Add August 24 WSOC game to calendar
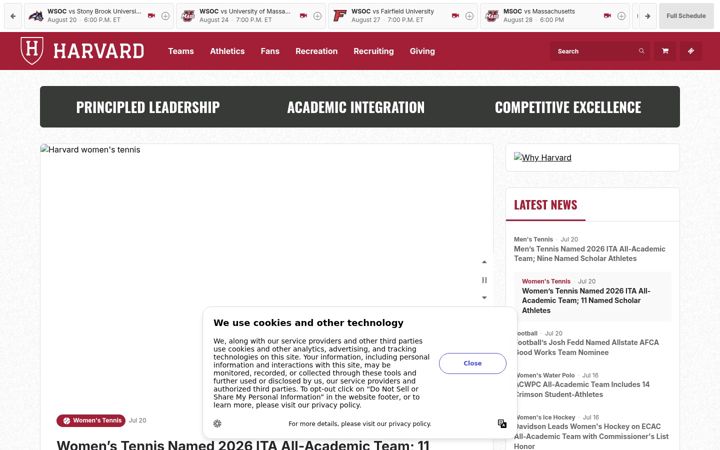This screenshot has height=450, width=720. [x=317, y=16]
